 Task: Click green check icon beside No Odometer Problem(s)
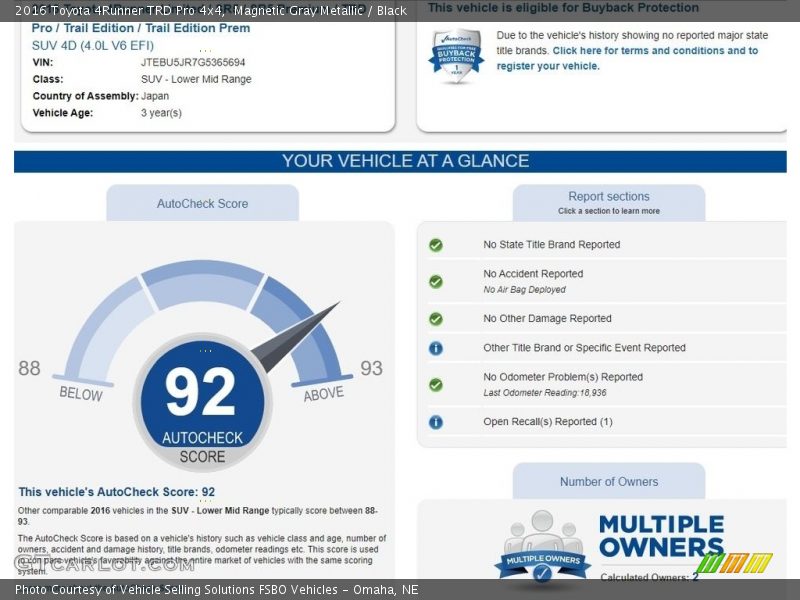click(x=436, y=384)
